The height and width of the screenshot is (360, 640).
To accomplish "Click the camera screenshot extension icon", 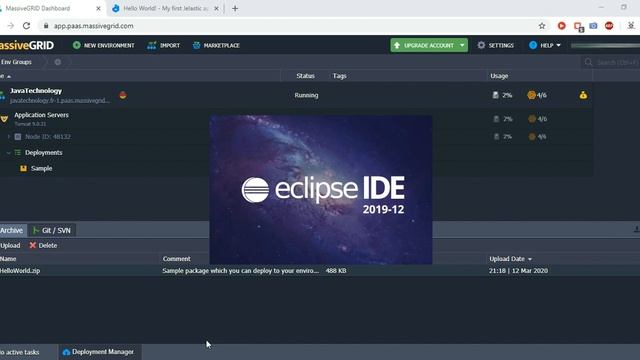I will pyautogui.click(x=593, y=26).
